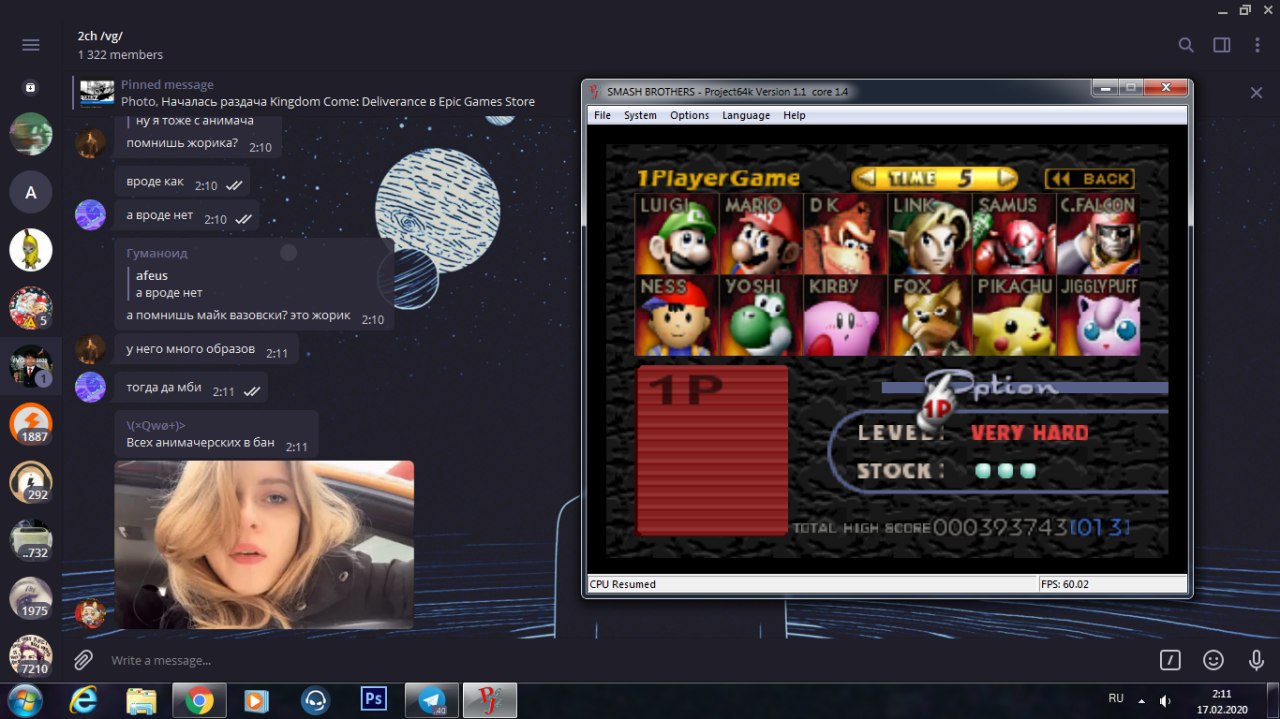Click the RU language indicator
1280x719 pixels.
click(x=1116, y=698)
